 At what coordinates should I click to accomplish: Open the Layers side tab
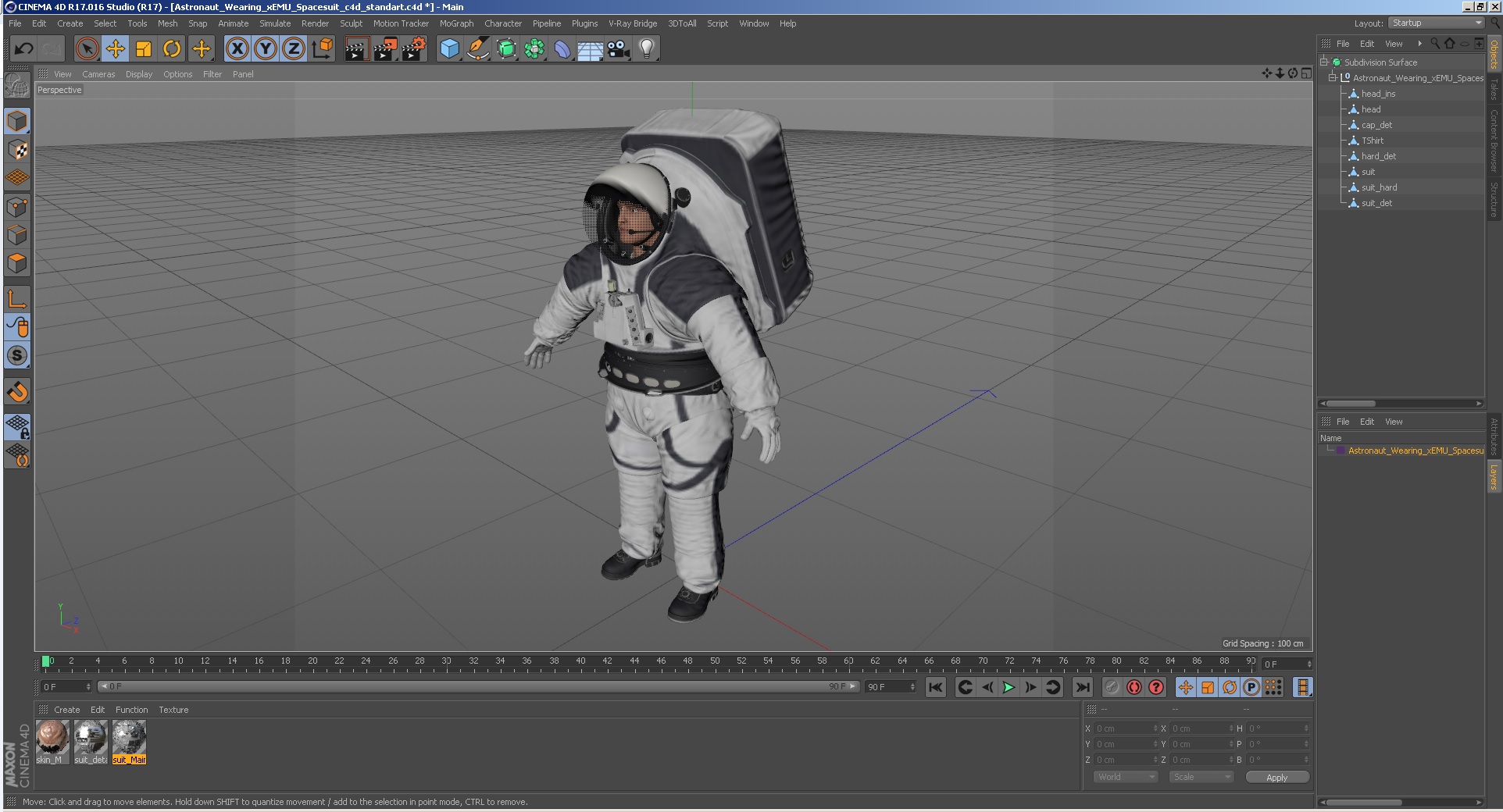coord(1494,475)
